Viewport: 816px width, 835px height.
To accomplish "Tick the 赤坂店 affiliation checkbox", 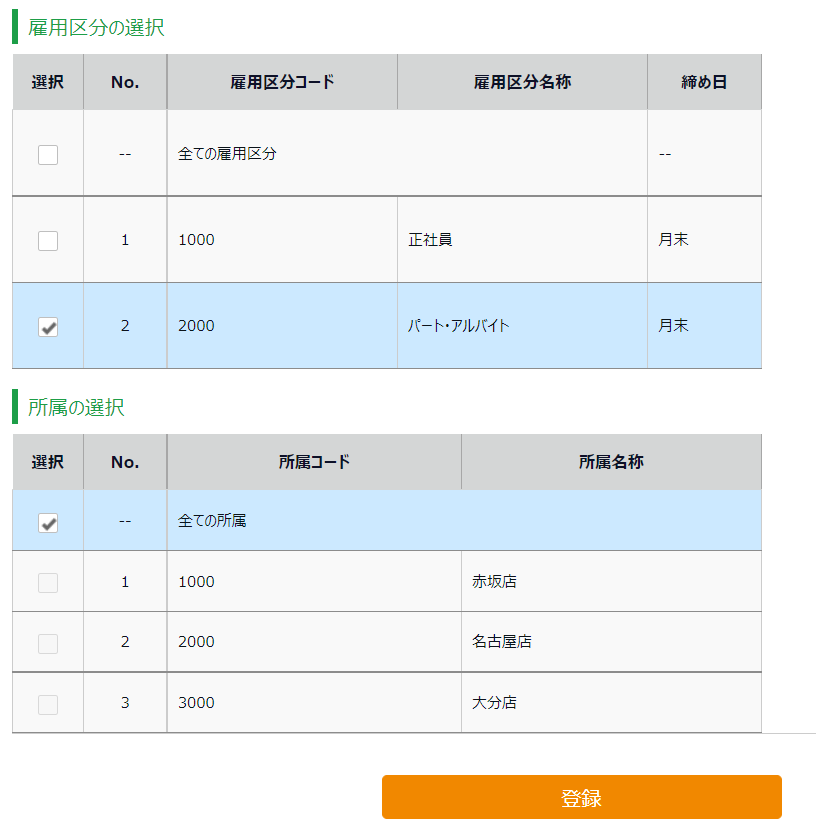I will 48,583.
